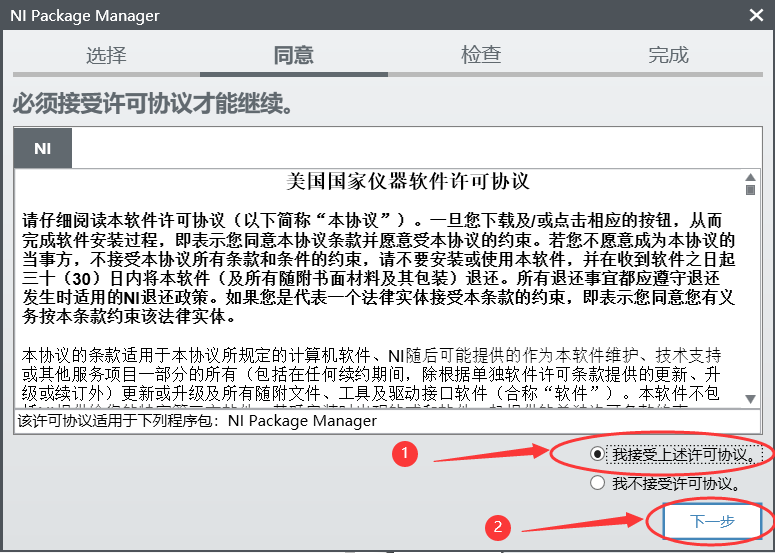Select the NI license tab
Image resolution: width=775 pixels, height=553 pixels.
point(43,148)
